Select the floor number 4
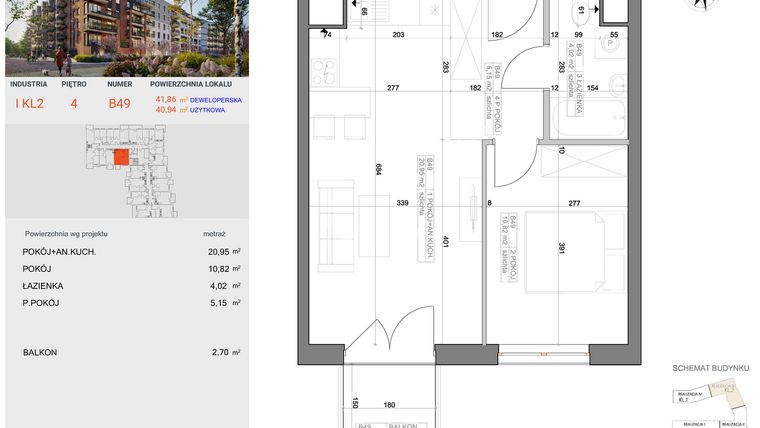This screenshot has height=428, width=760. pos(74,104)
